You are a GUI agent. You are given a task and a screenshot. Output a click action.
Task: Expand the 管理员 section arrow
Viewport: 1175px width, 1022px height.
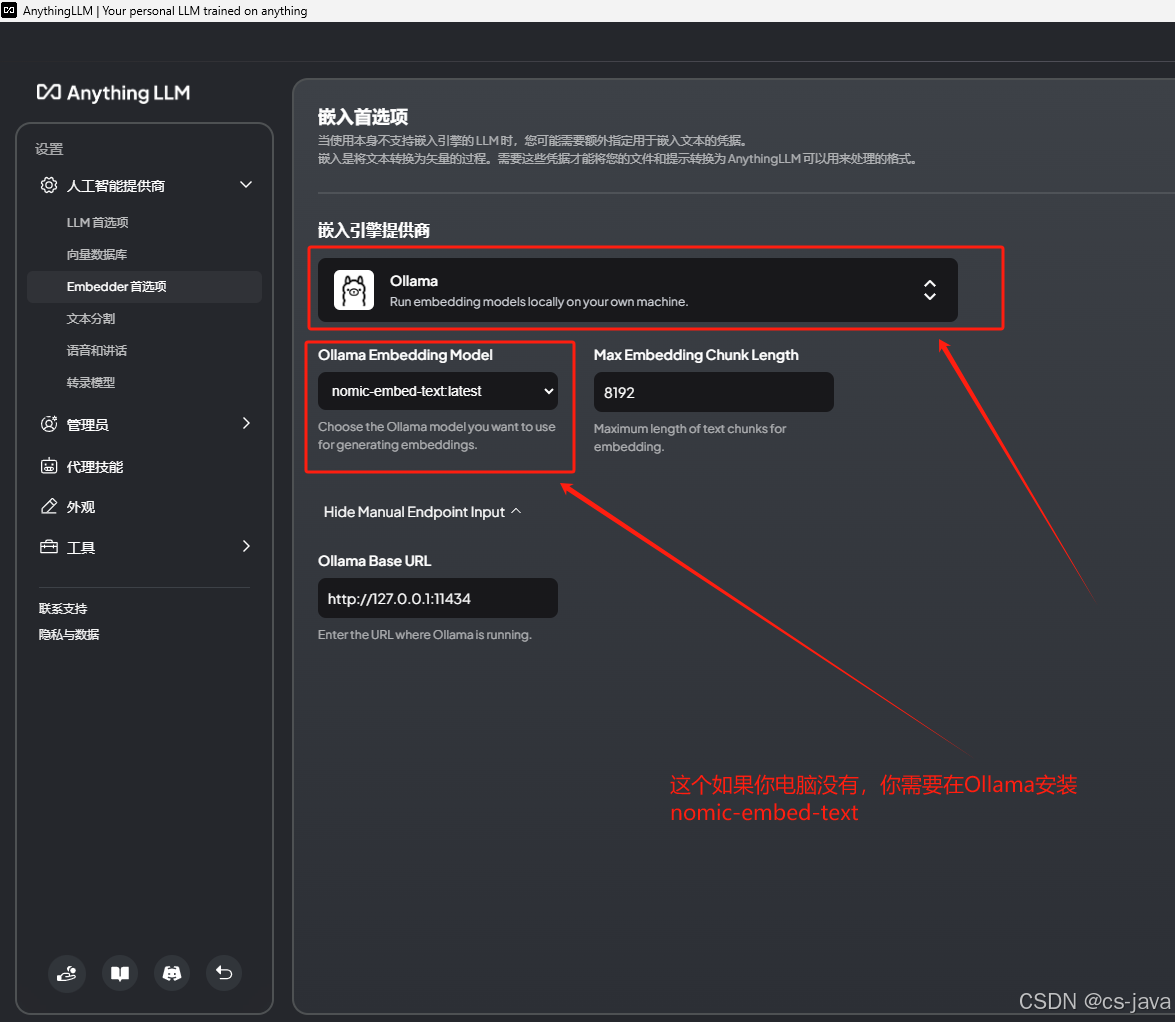246,423
